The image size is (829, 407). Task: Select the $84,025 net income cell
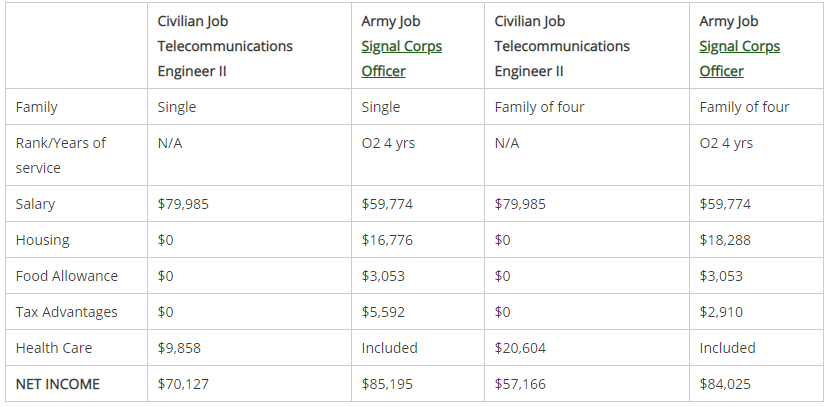pos(725,384)
